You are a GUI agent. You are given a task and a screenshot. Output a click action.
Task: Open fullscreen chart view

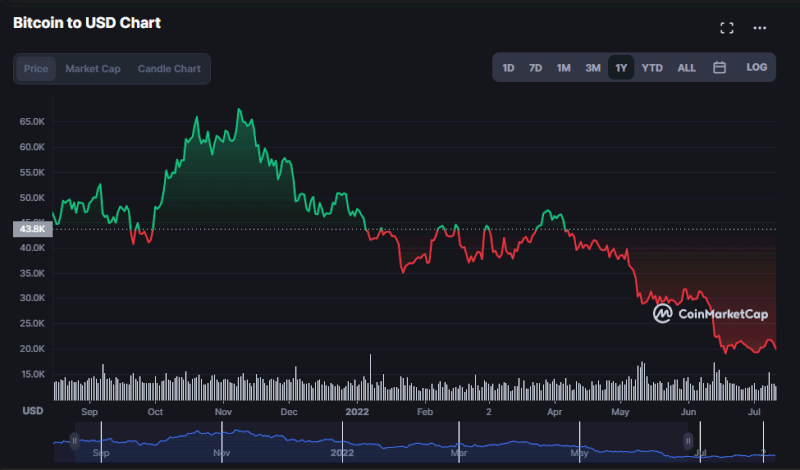click(727, 28)
